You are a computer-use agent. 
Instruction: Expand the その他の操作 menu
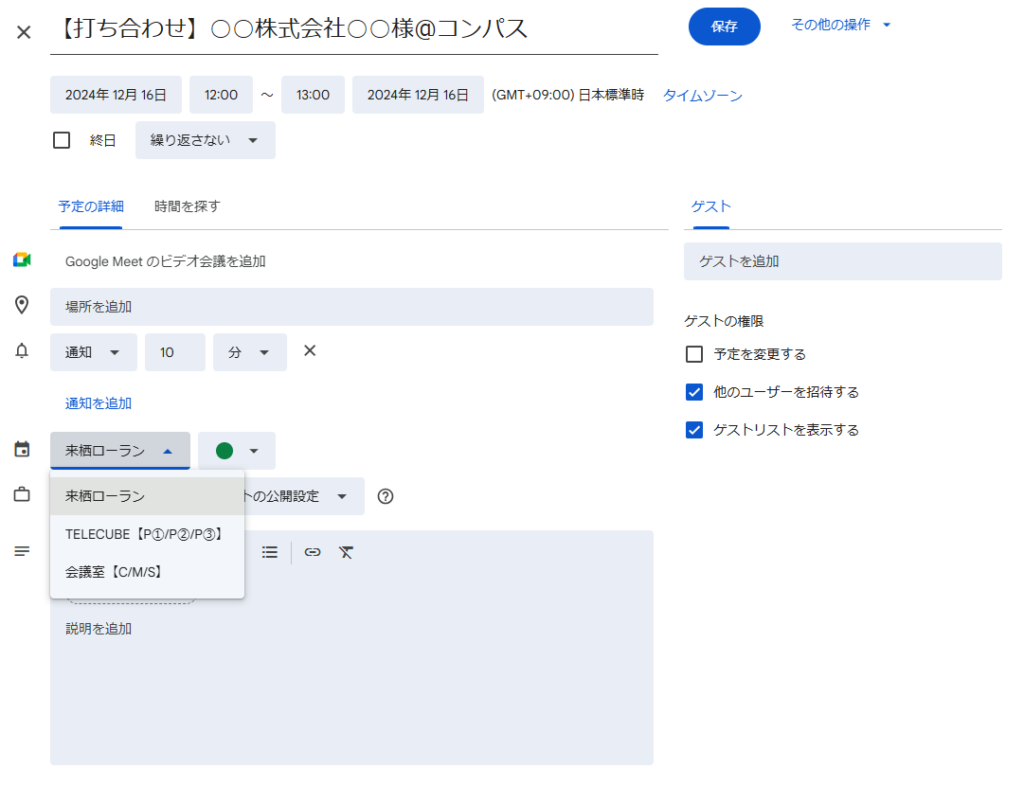click(x=840, y=25)
